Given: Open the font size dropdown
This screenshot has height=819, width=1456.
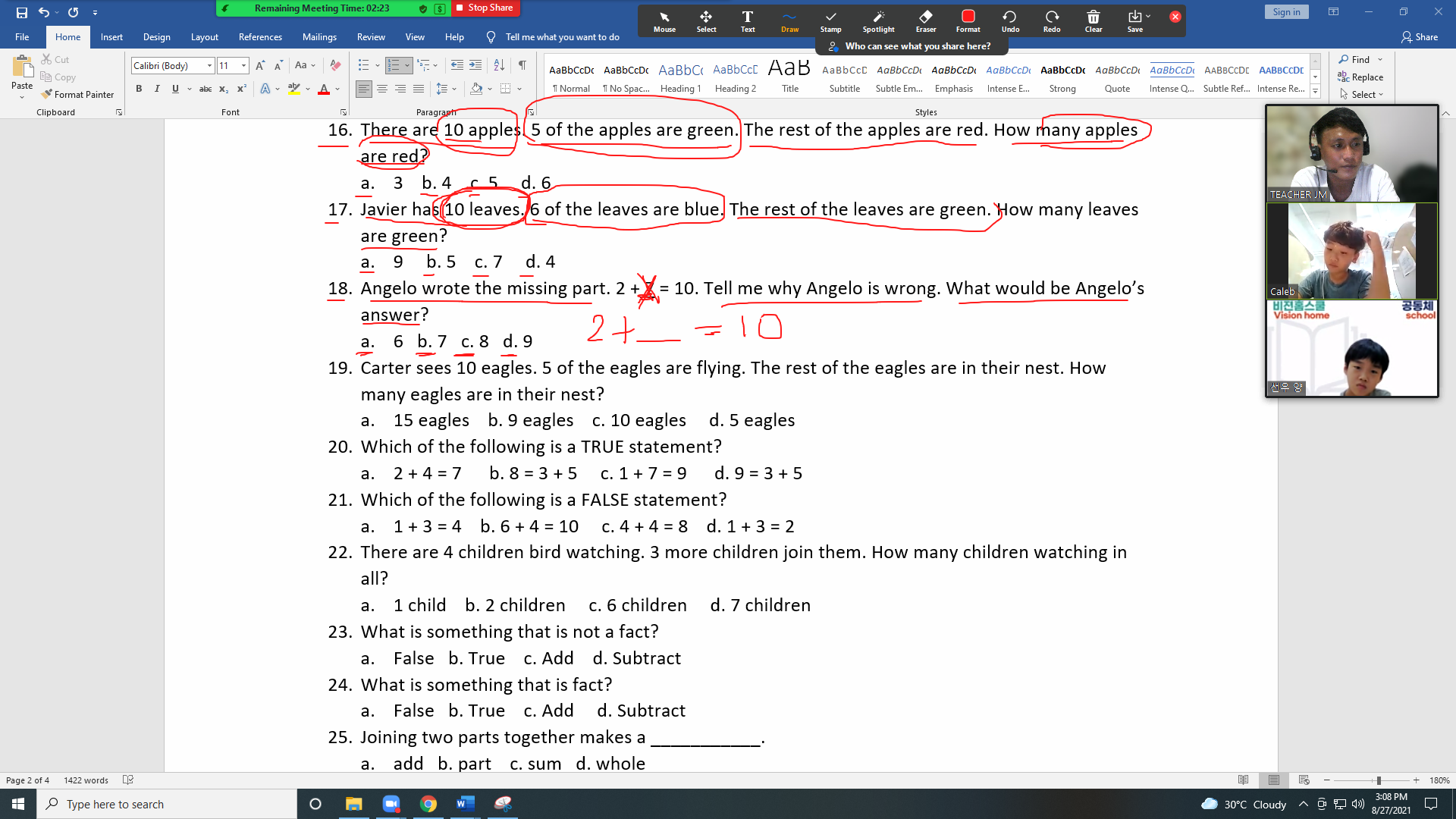Looking at the screenshot, I should click(243, 66).
